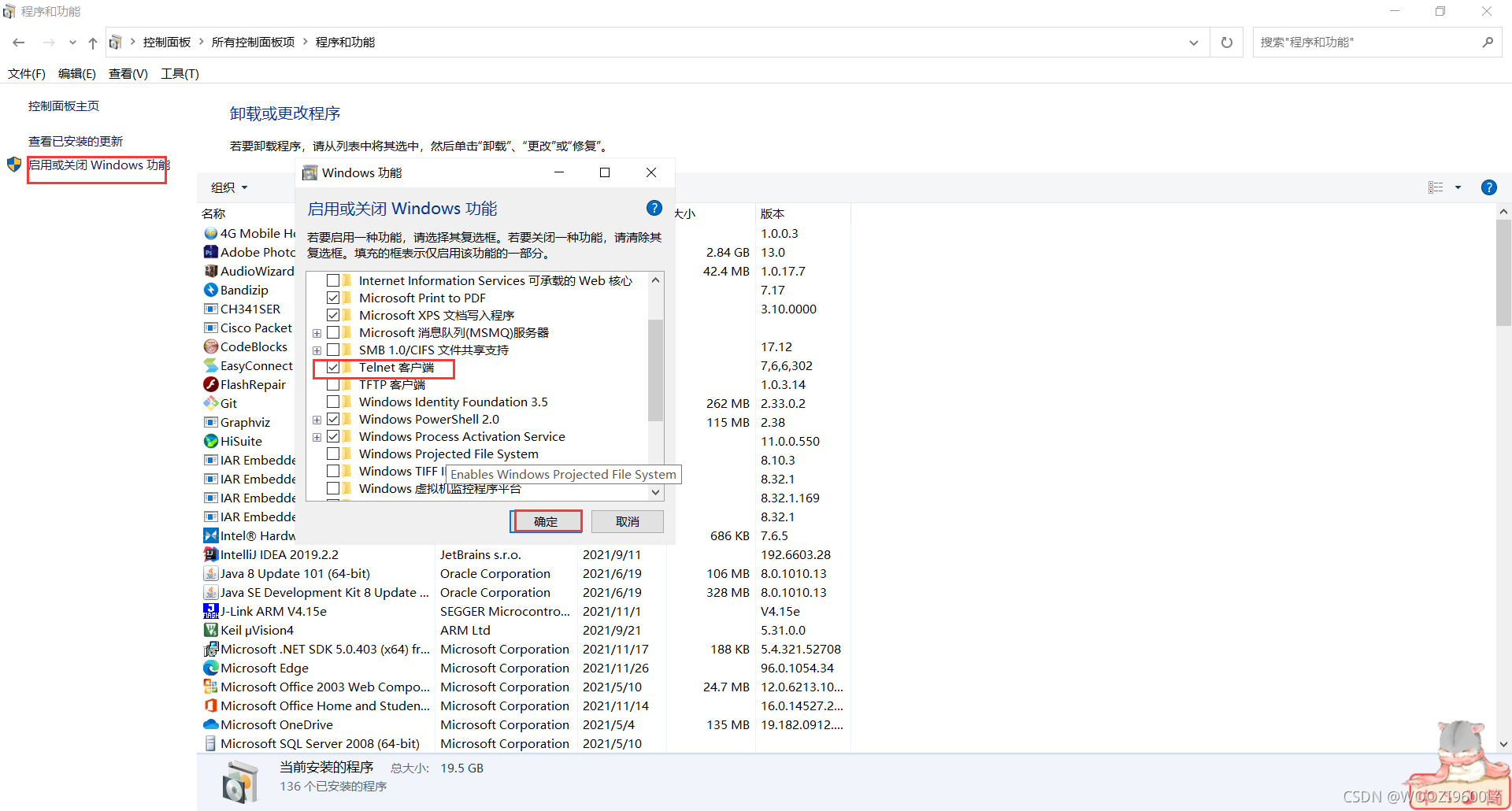Open the 工具(T) menu
The width and height of the screenshot is (1512, 811).
point(180,74)
